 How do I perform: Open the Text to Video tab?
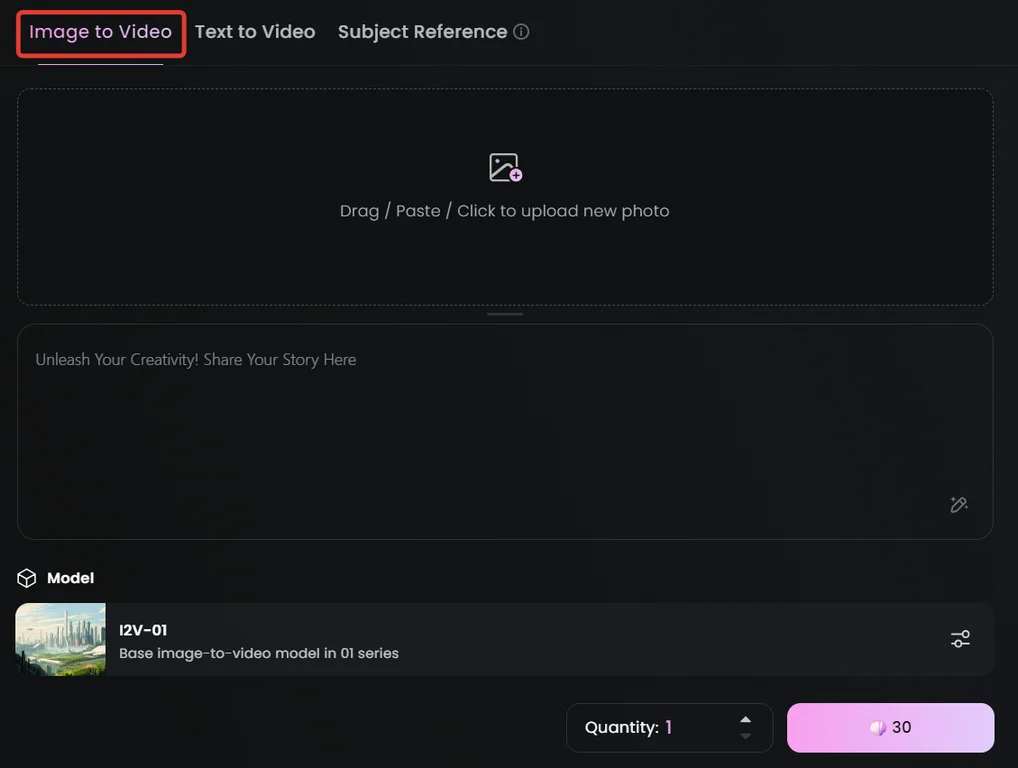pos(255,32)
